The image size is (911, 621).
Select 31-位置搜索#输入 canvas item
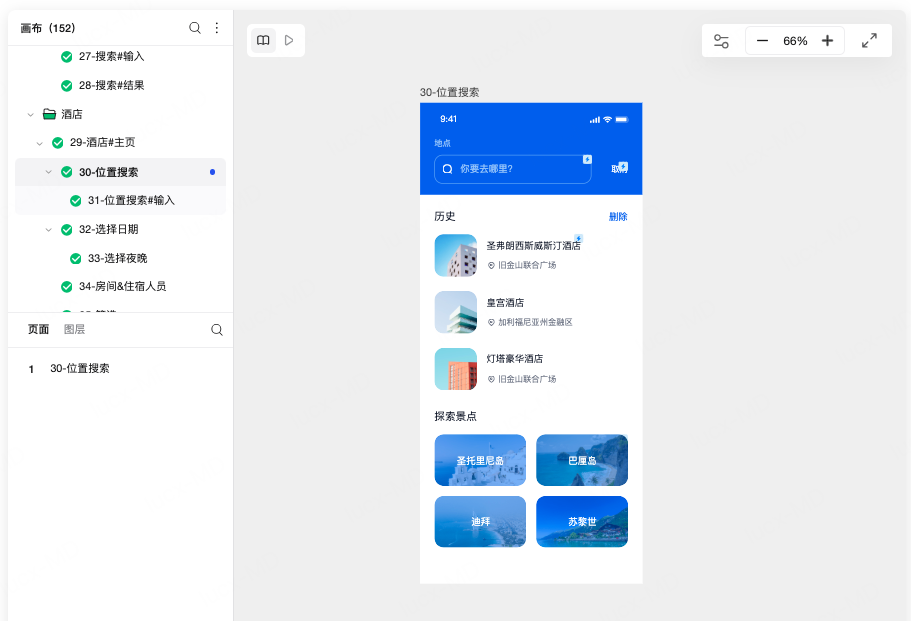pos(131,200)
